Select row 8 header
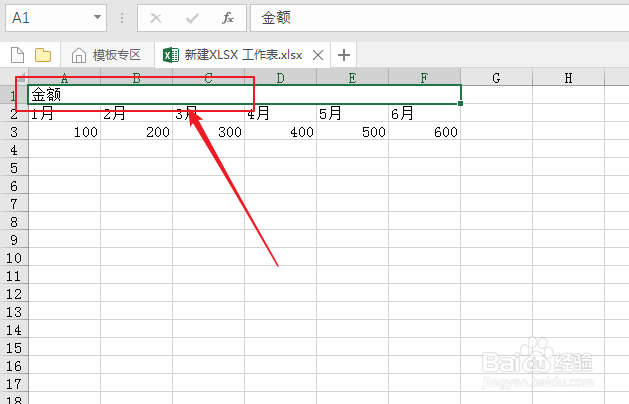Screen dimensions: 629x404 click(x=14, y=222)
